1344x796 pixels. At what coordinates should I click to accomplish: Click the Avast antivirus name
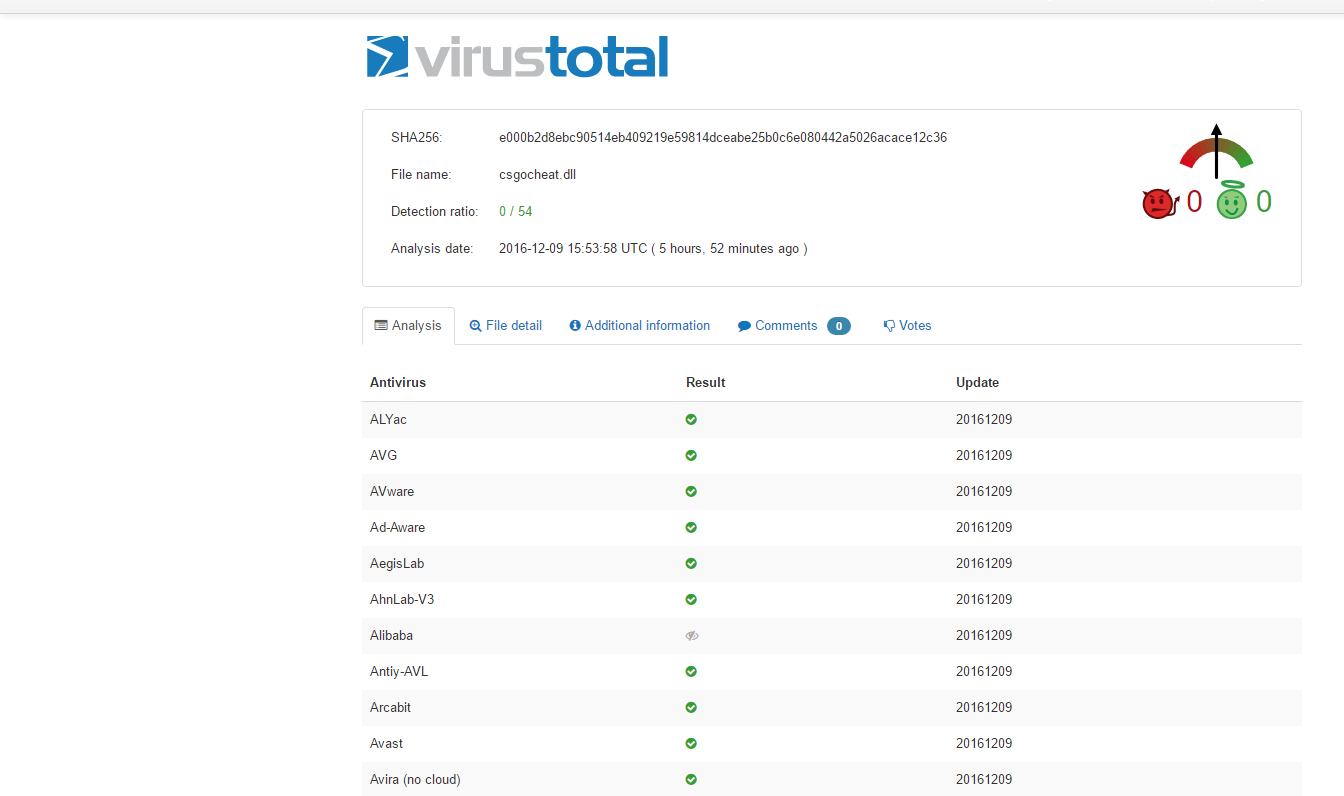(387, 744)
